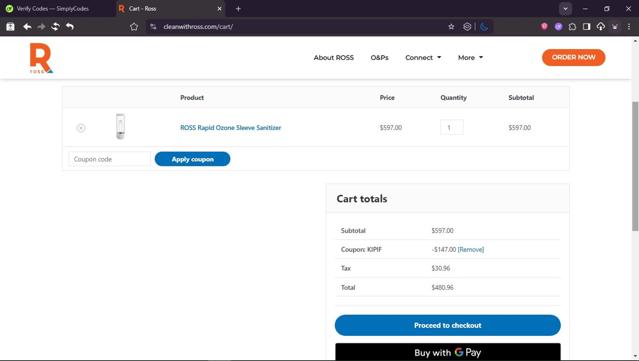Proceed to checkout
Screen dimensions: 639x361
(x=447, y=325)
